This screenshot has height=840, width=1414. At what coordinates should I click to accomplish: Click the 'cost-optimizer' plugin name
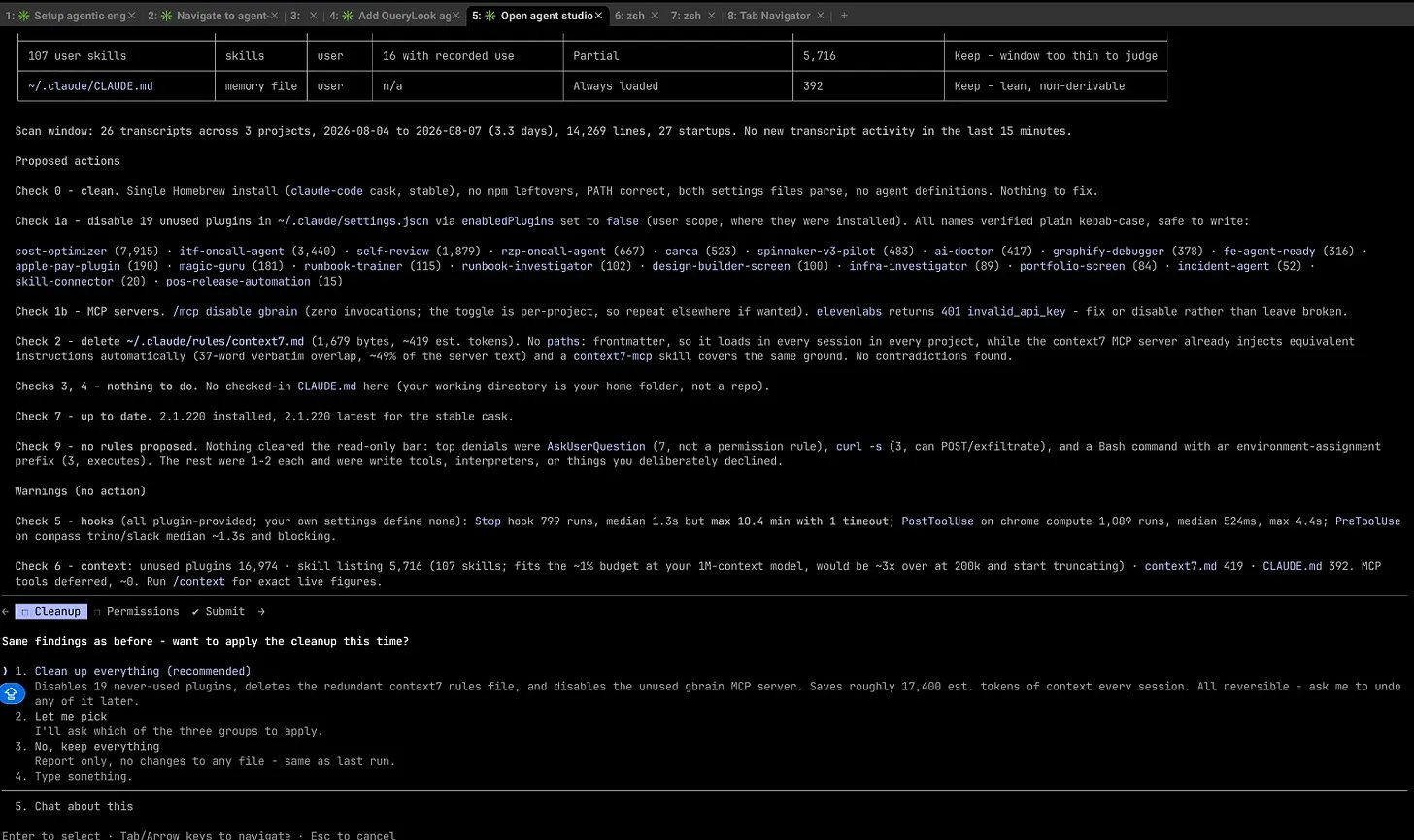pos(61,252)
